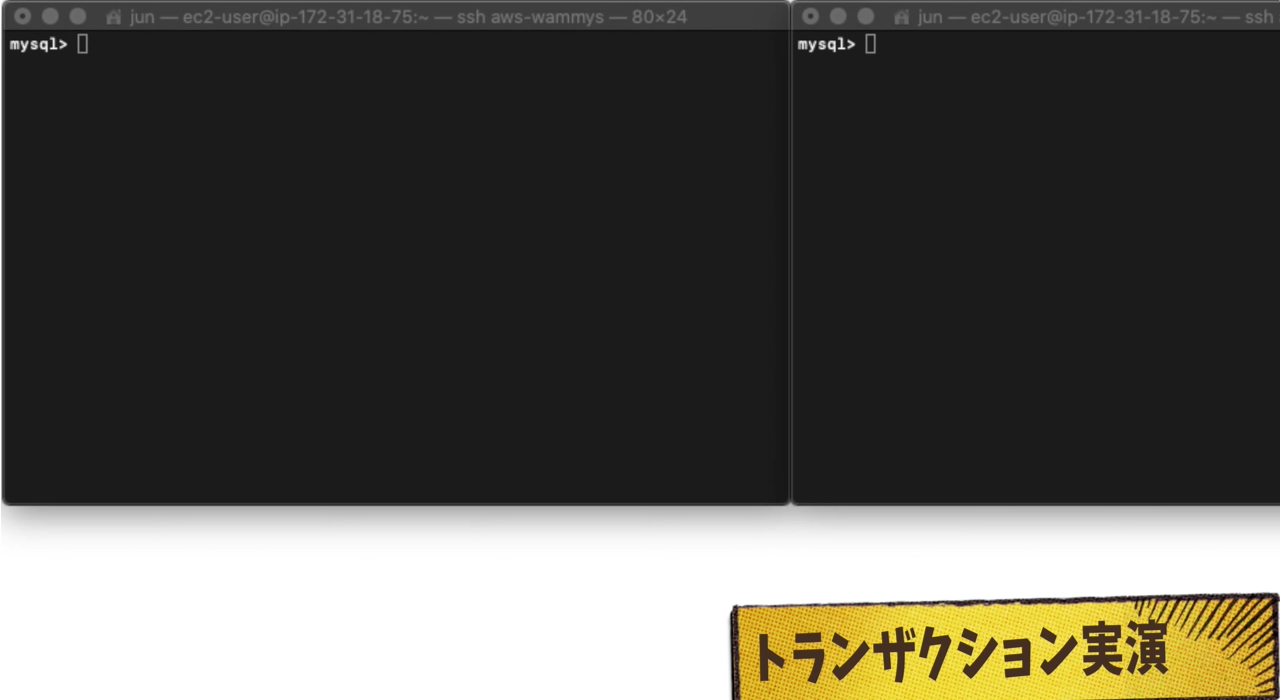Minimize the right terminal window
1280x700 pixels.
pos(838,17)
